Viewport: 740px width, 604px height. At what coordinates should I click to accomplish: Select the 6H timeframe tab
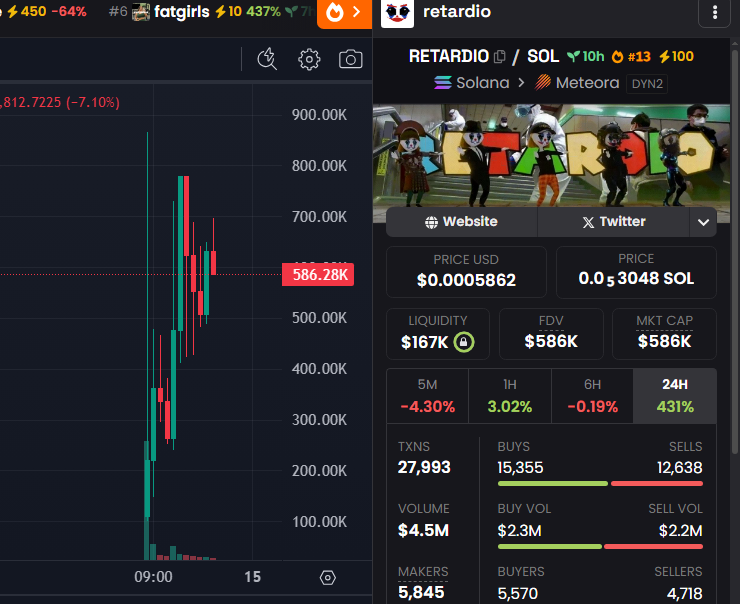592,396
